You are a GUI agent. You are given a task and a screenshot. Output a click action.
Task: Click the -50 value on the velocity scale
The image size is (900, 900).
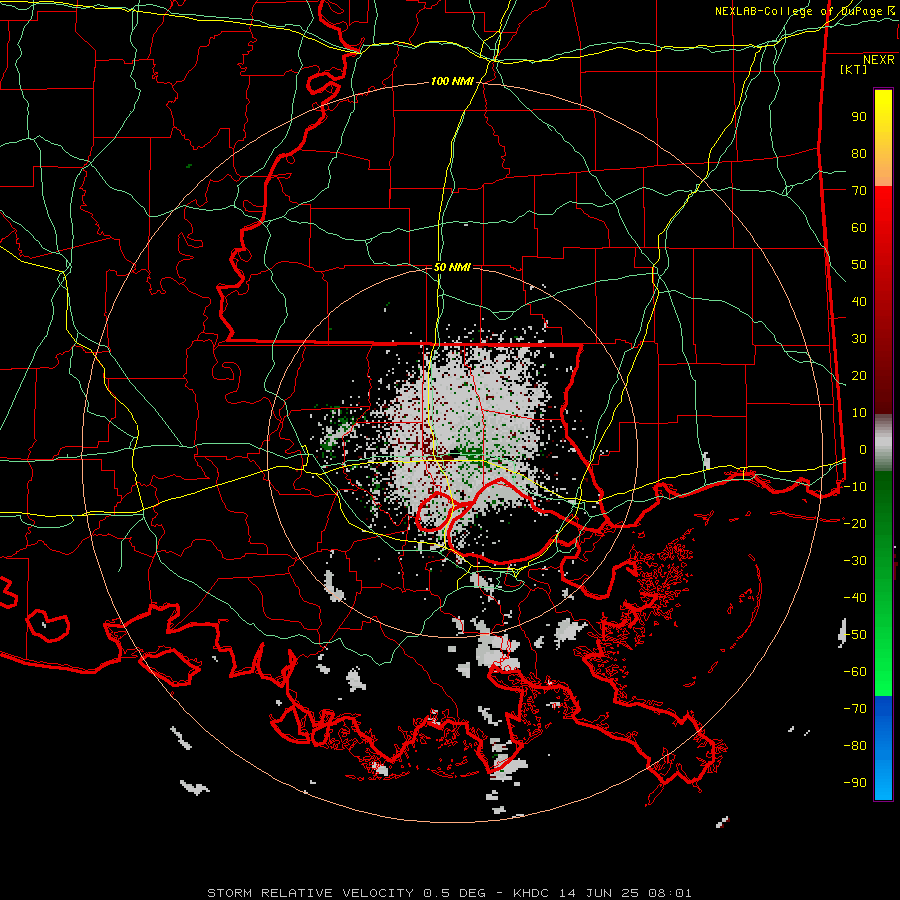855,635
